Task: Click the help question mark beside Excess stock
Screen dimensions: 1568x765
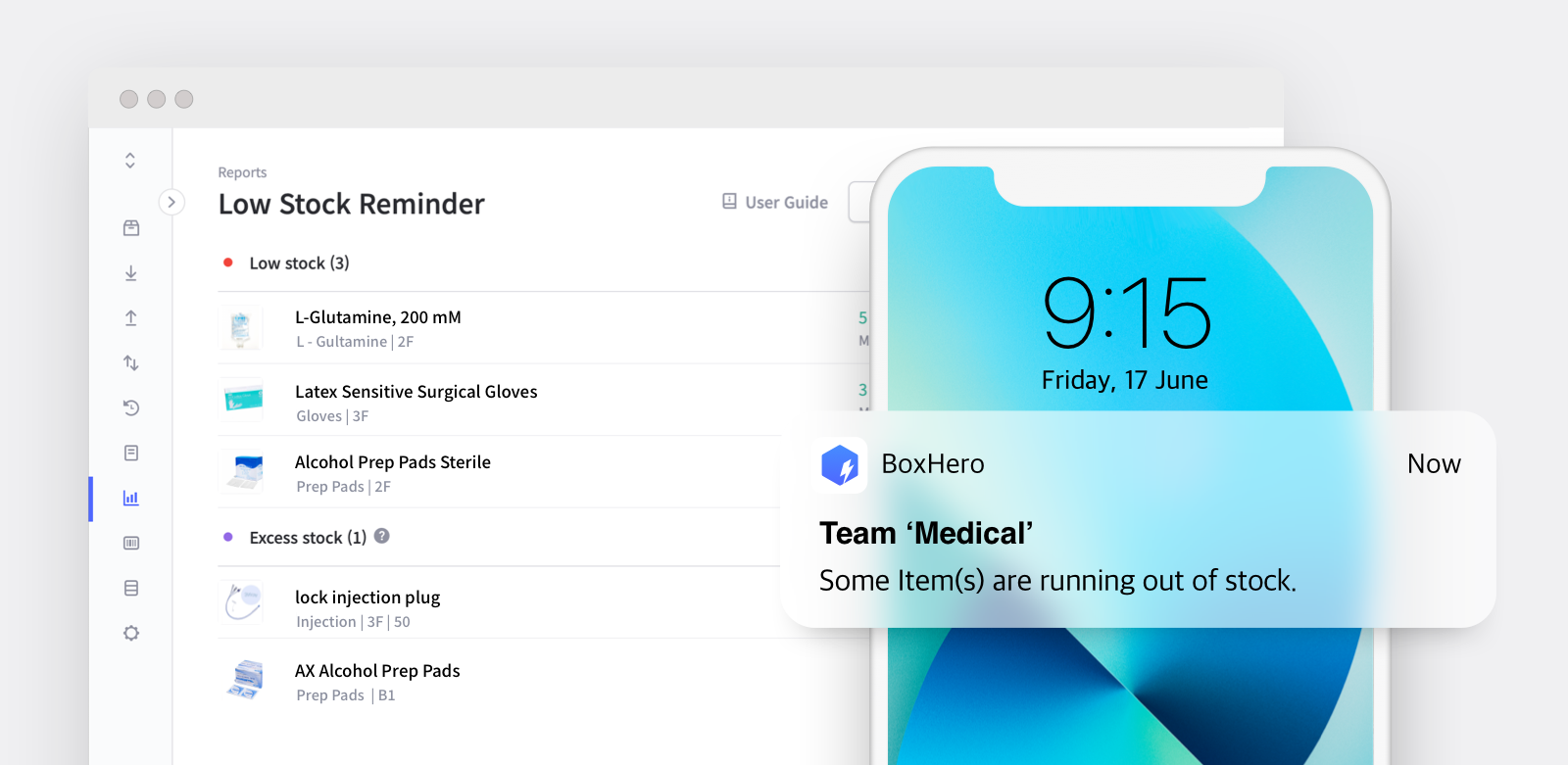Action: [382, 536]
